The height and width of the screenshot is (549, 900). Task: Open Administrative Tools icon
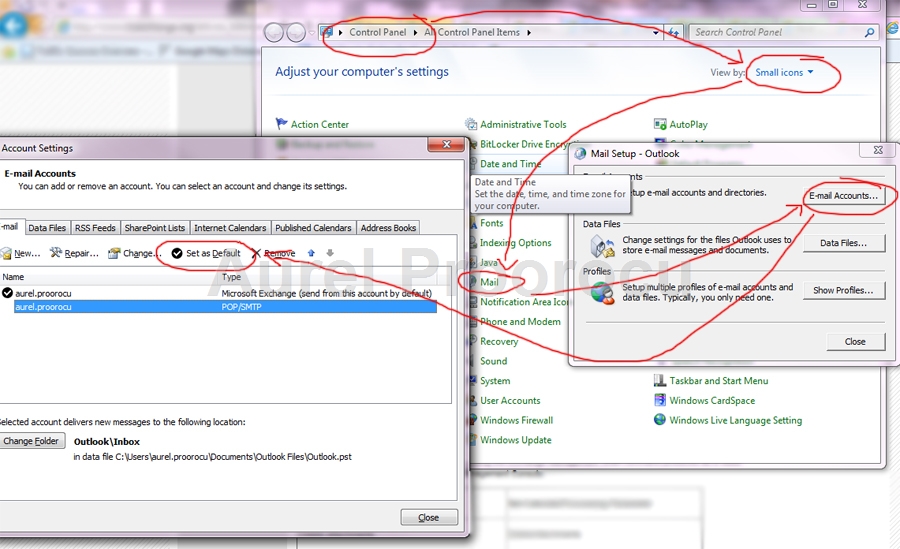point(471,124)
